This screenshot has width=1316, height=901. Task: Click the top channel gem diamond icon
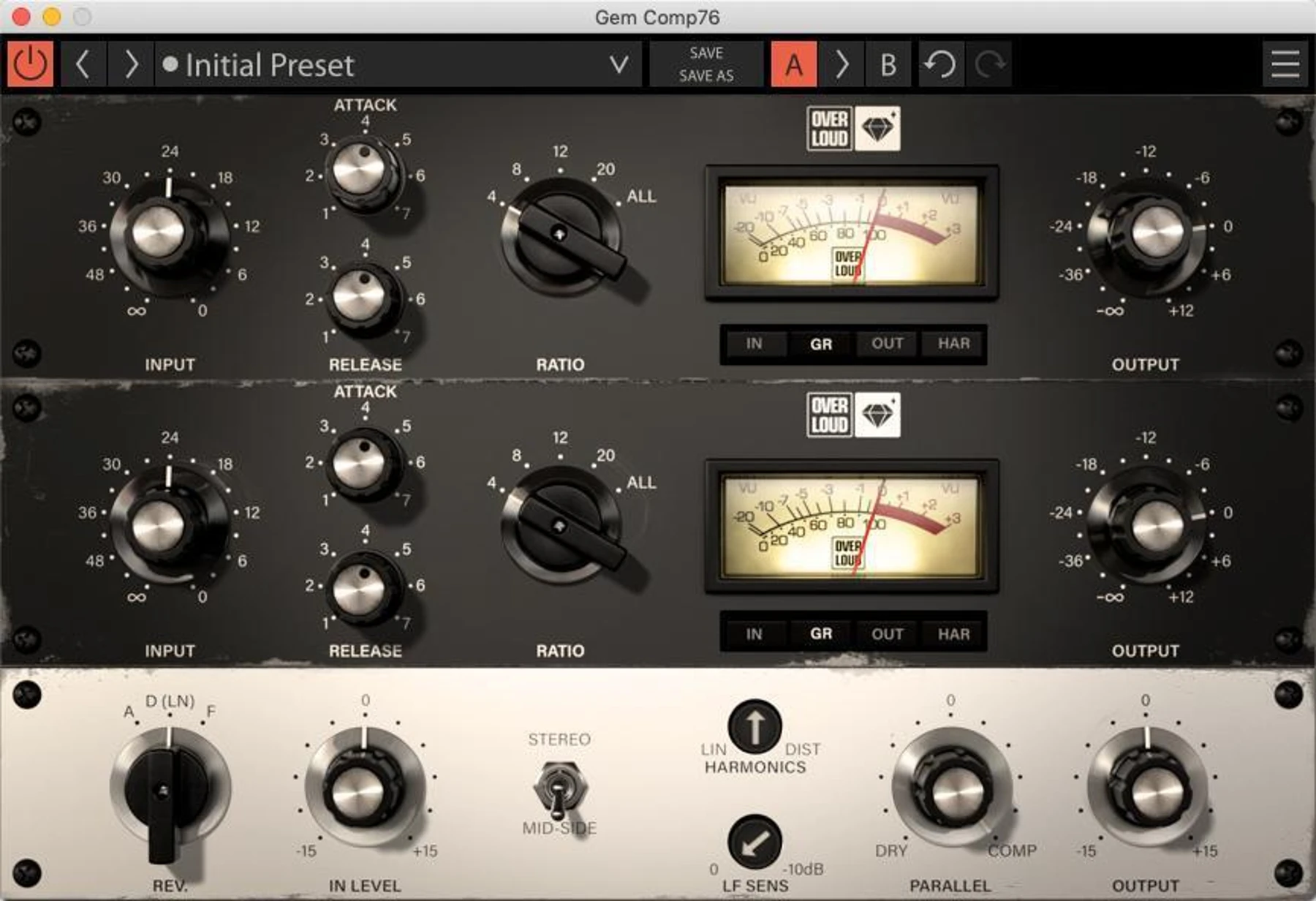pos(877,129)
